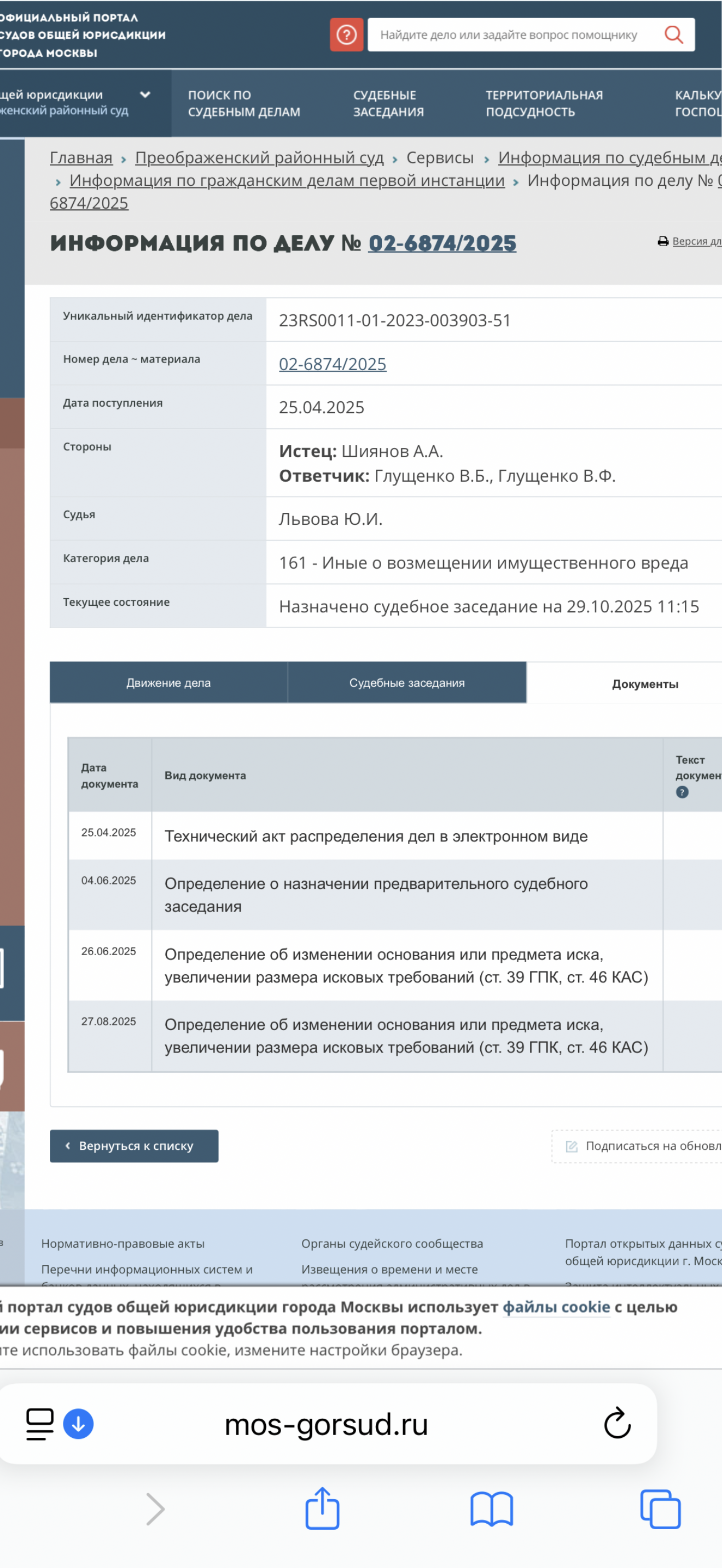Tap the Safari reload page icon
The height and width of the screenshot is (1568, 722).
coord(616,1423)
